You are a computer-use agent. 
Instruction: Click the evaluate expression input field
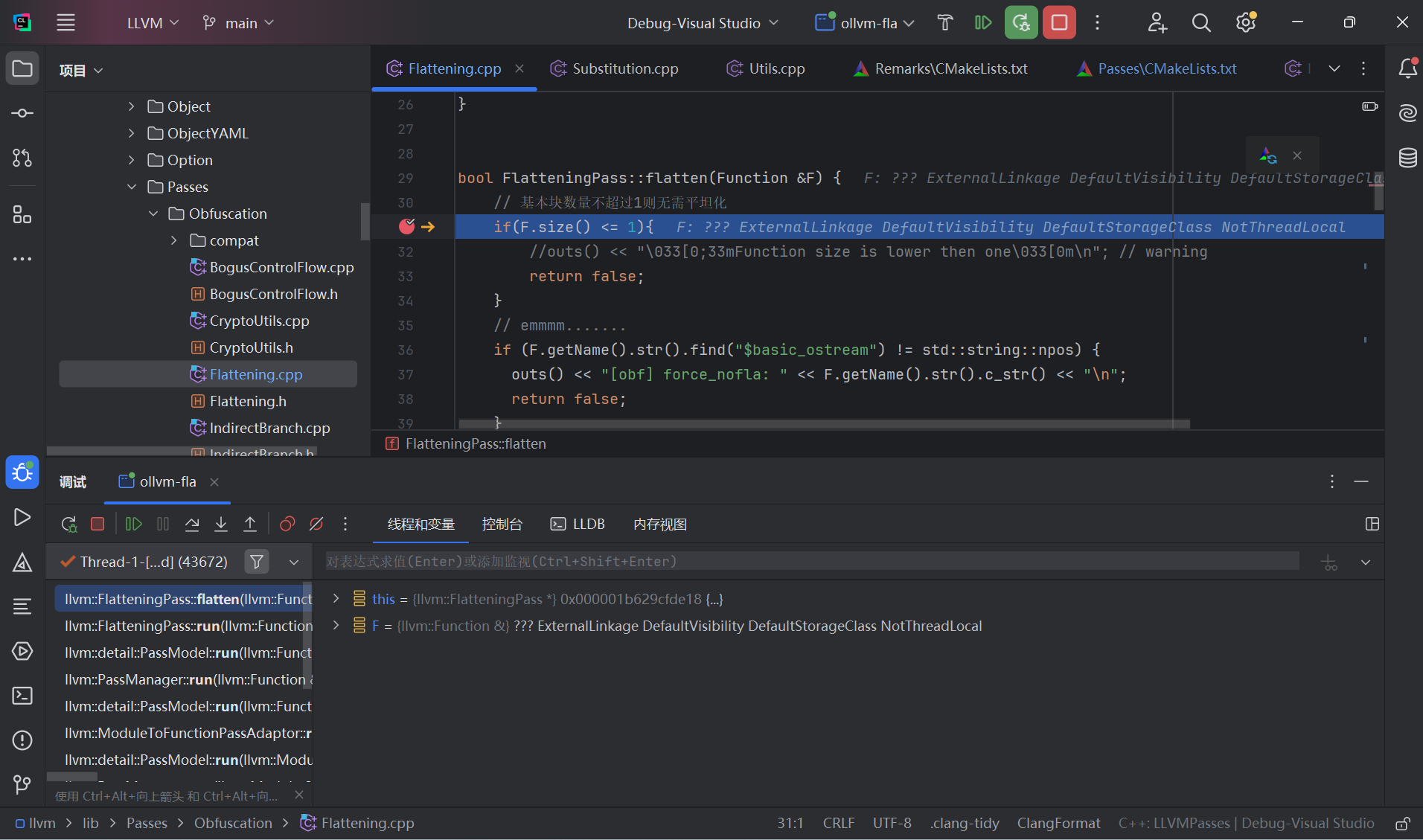coord(812,561)
